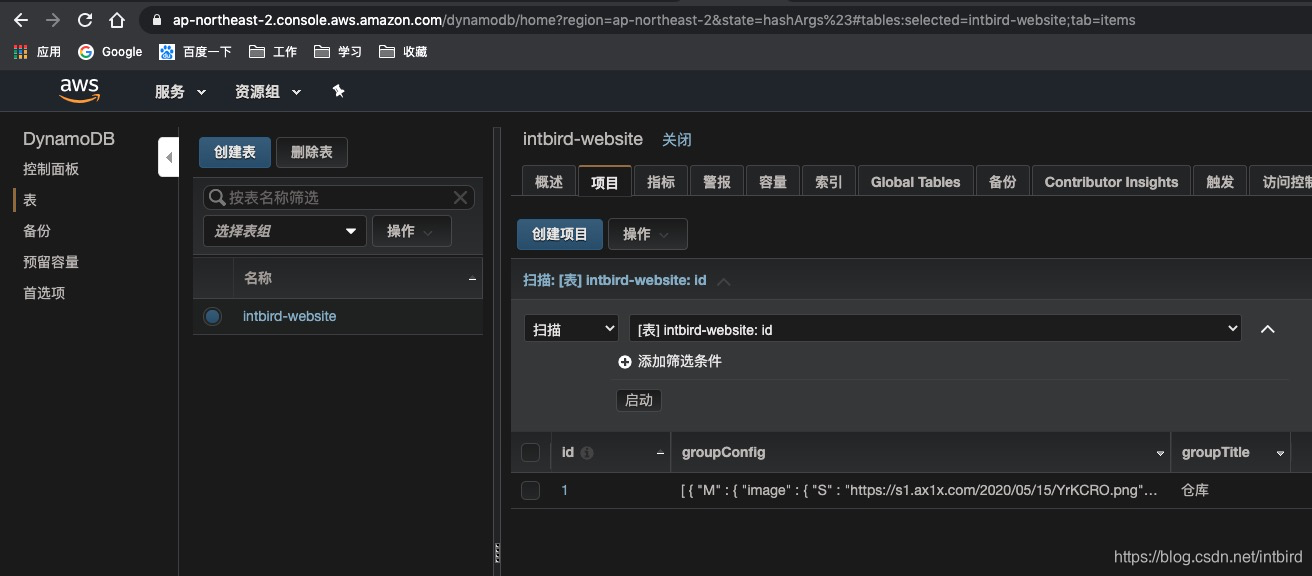Switch to 触发 tab
Screen dimensions: 1312x576
1220,182
